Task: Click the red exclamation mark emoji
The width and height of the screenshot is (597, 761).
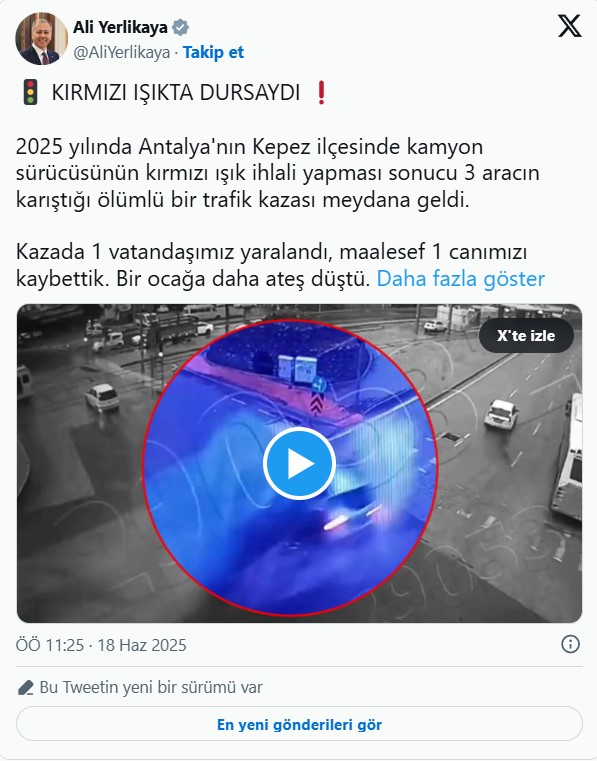Action: coord(321,92)
